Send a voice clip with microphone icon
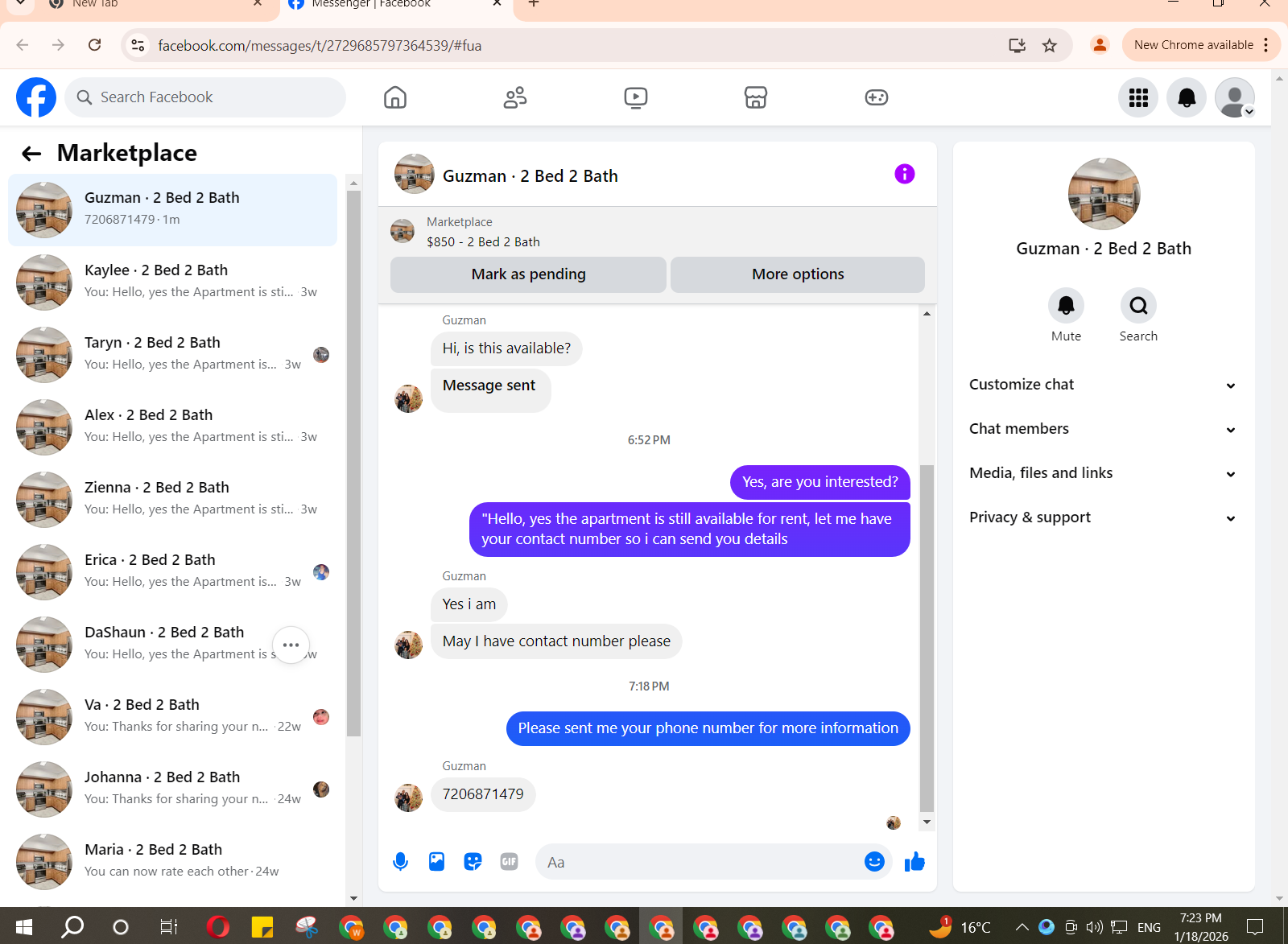 tap(400, 862)
